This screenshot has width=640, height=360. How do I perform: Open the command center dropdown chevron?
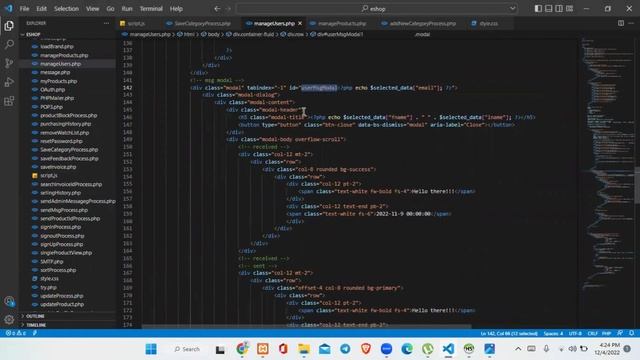click(x=513, y=9)
